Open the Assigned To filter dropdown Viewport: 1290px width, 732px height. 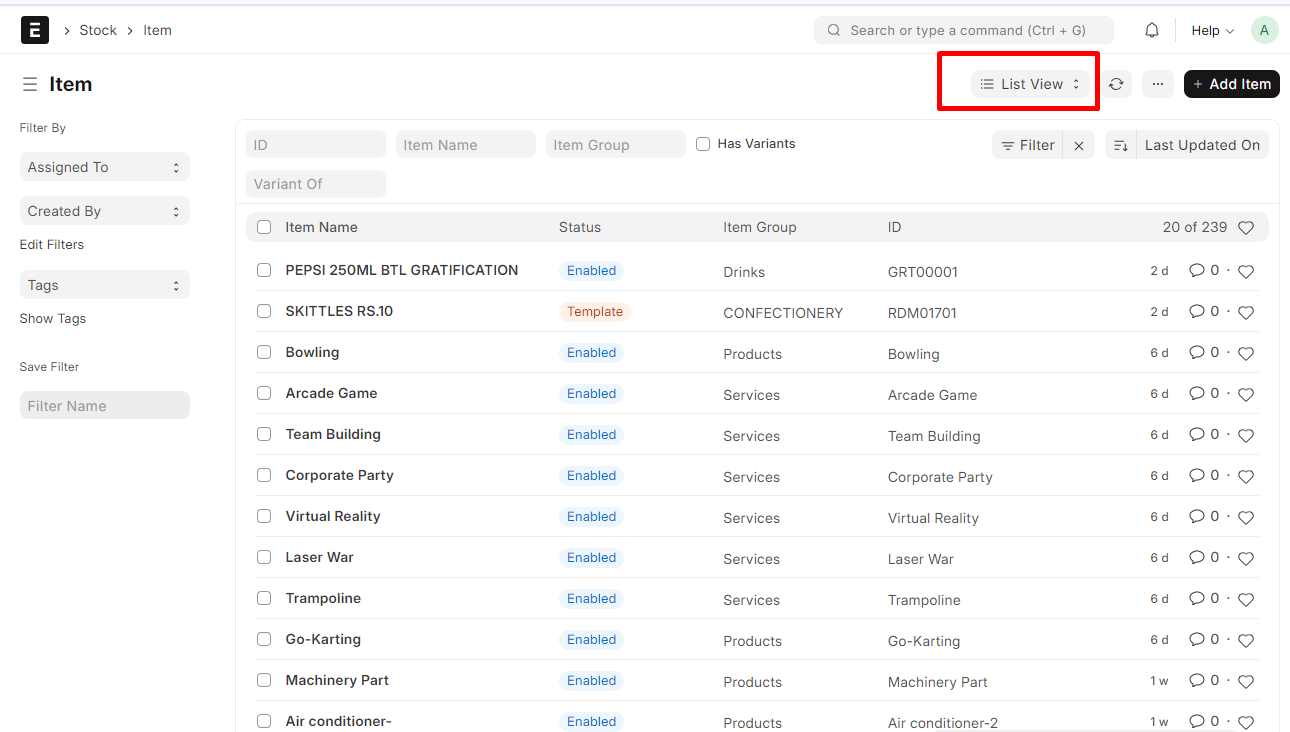104,167
